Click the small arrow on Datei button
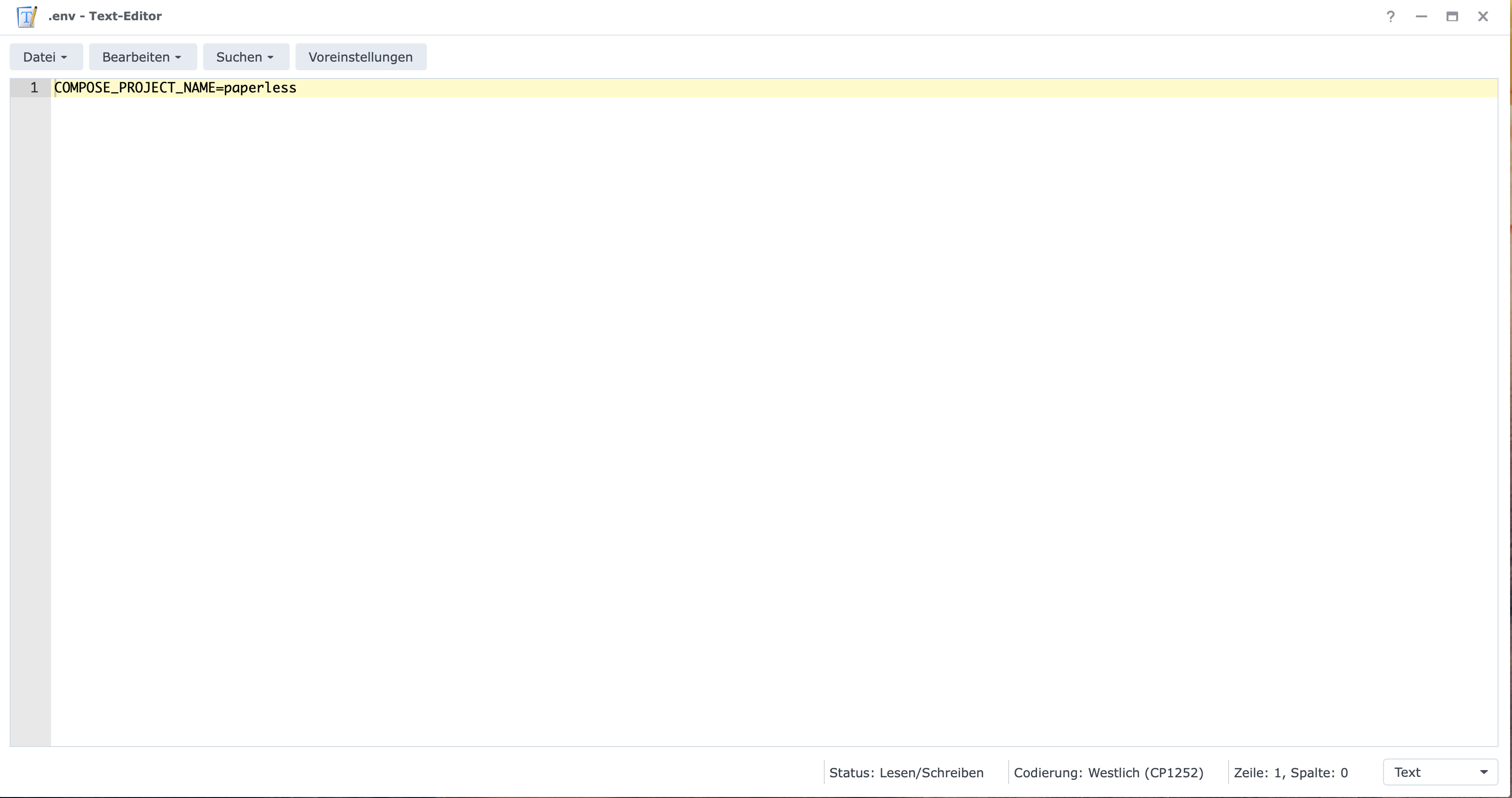Screen dimensions: 1512x798 (64, 58)
